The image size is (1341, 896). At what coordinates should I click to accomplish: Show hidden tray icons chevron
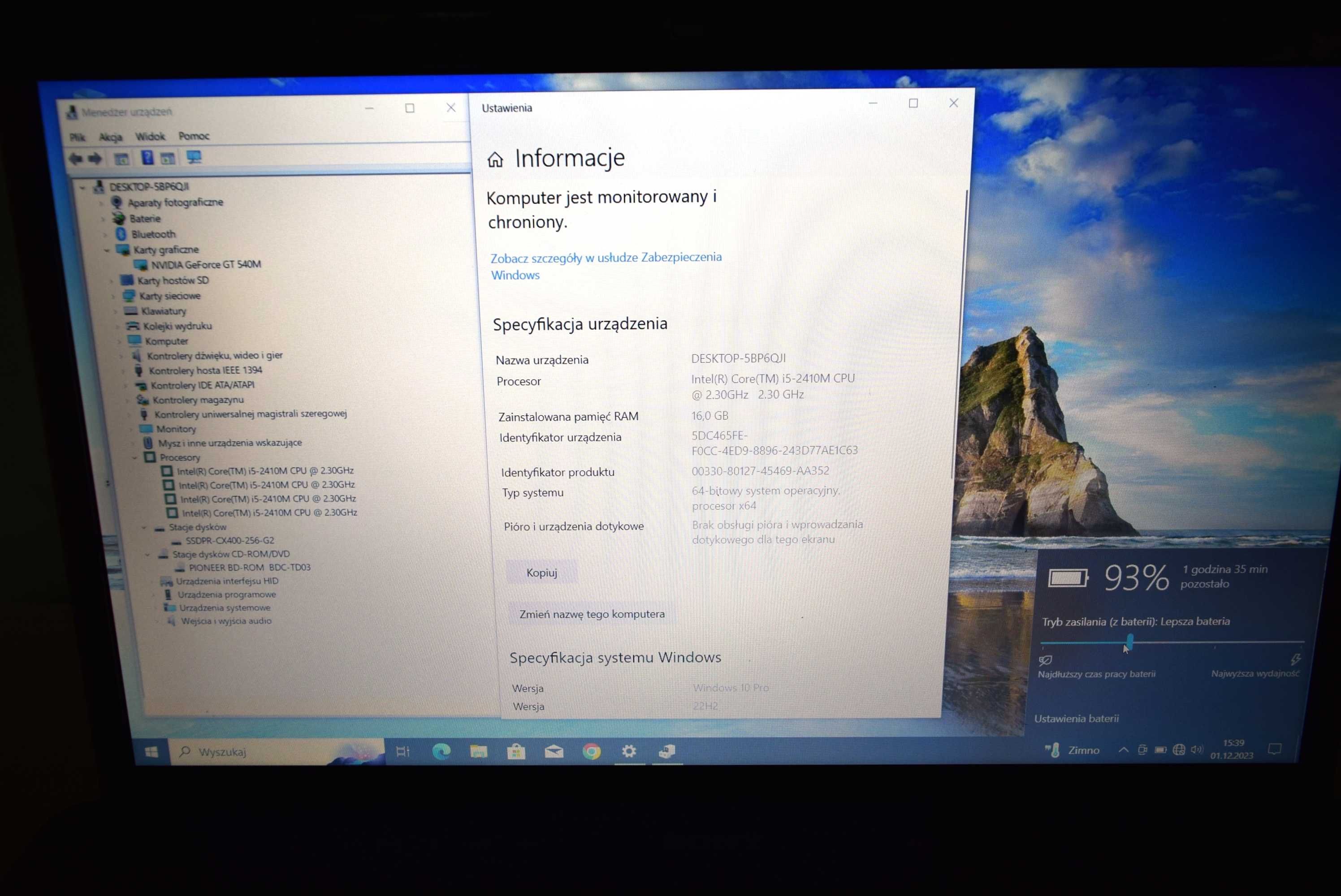point(1123,750)
